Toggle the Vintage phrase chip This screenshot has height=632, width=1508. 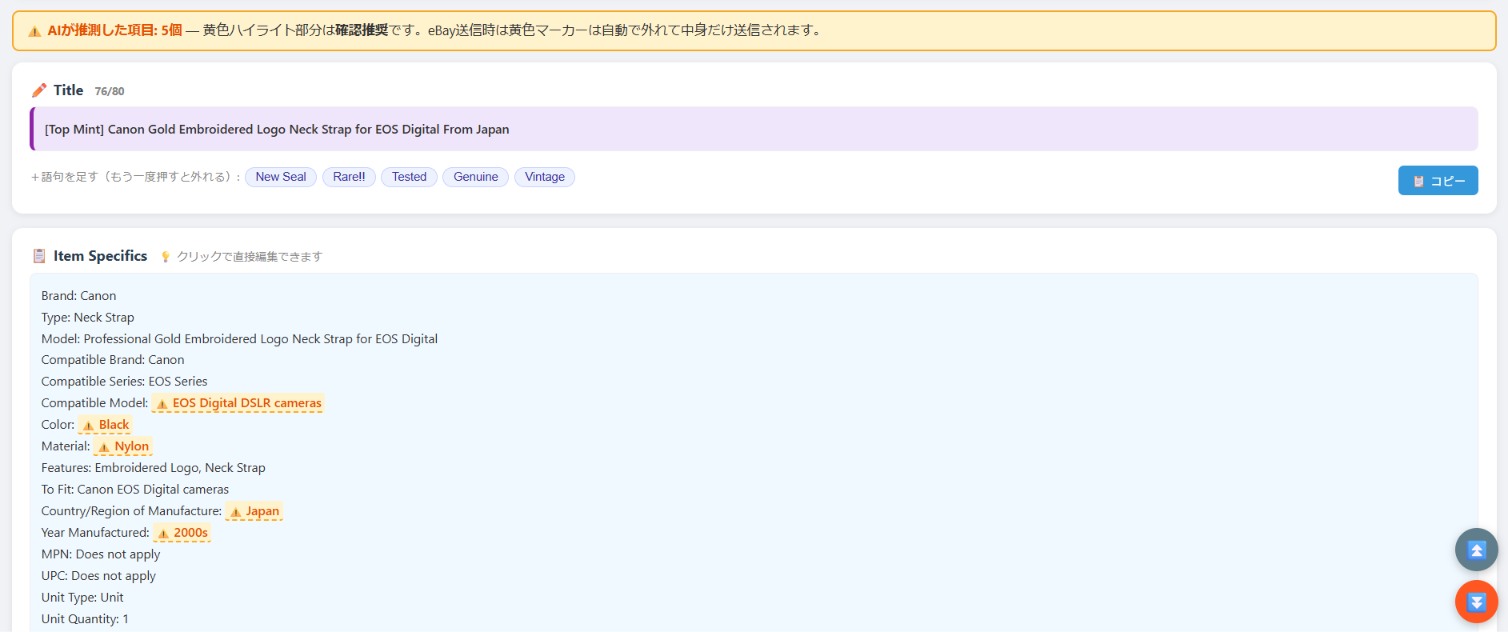[545, 177]
